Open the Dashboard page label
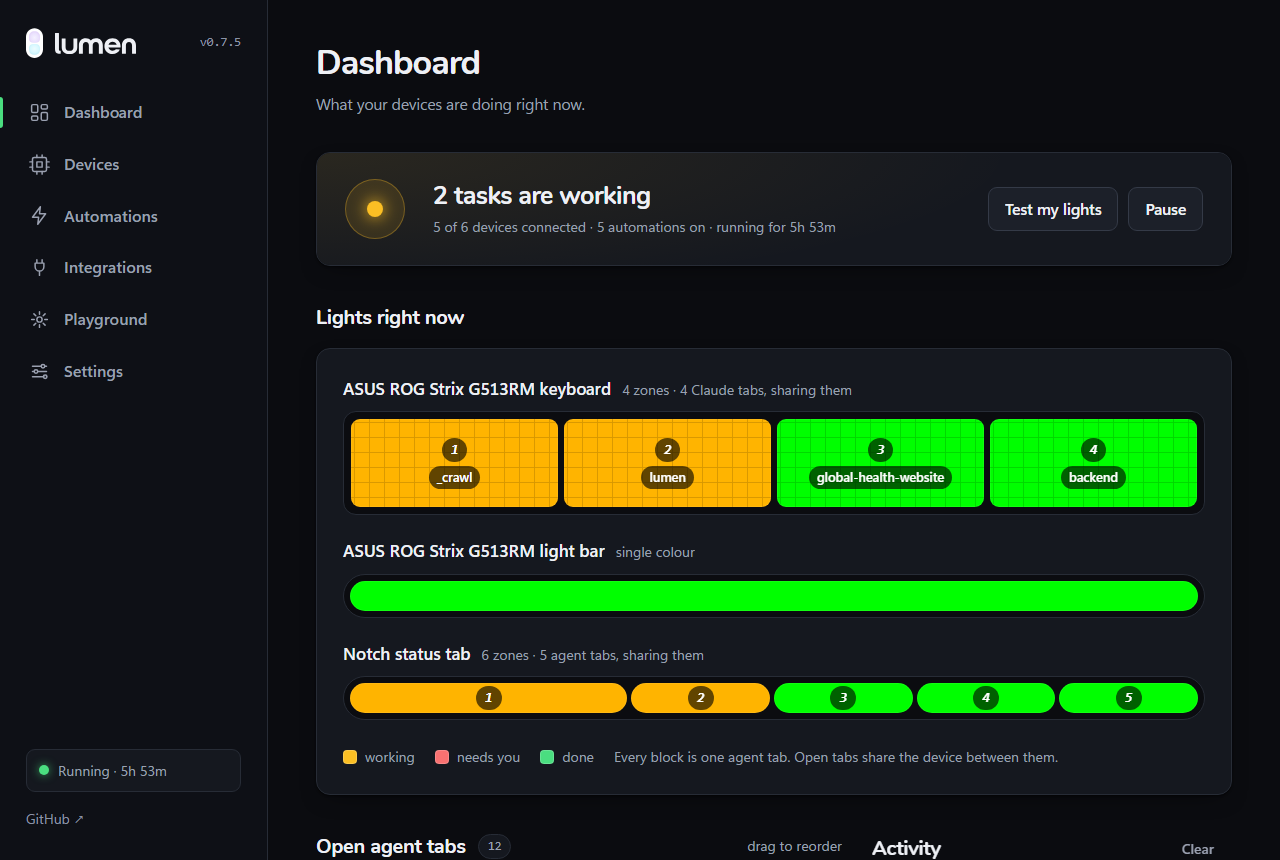Screen dimensions: 1280x860 coord(103,112)
